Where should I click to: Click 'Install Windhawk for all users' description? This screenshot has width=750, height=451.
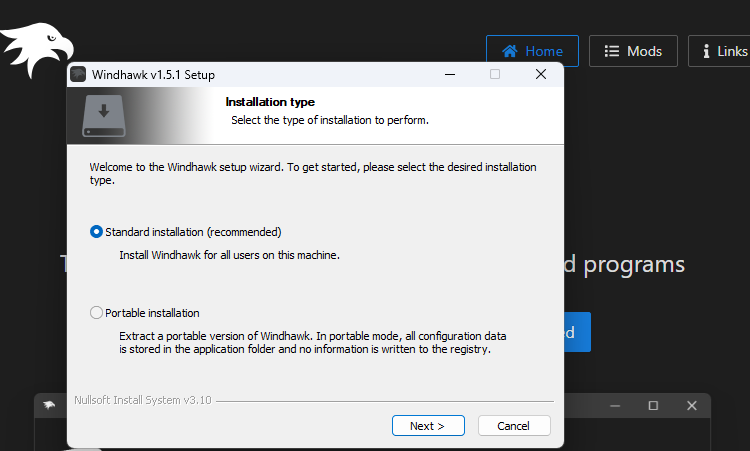[230, 255]
